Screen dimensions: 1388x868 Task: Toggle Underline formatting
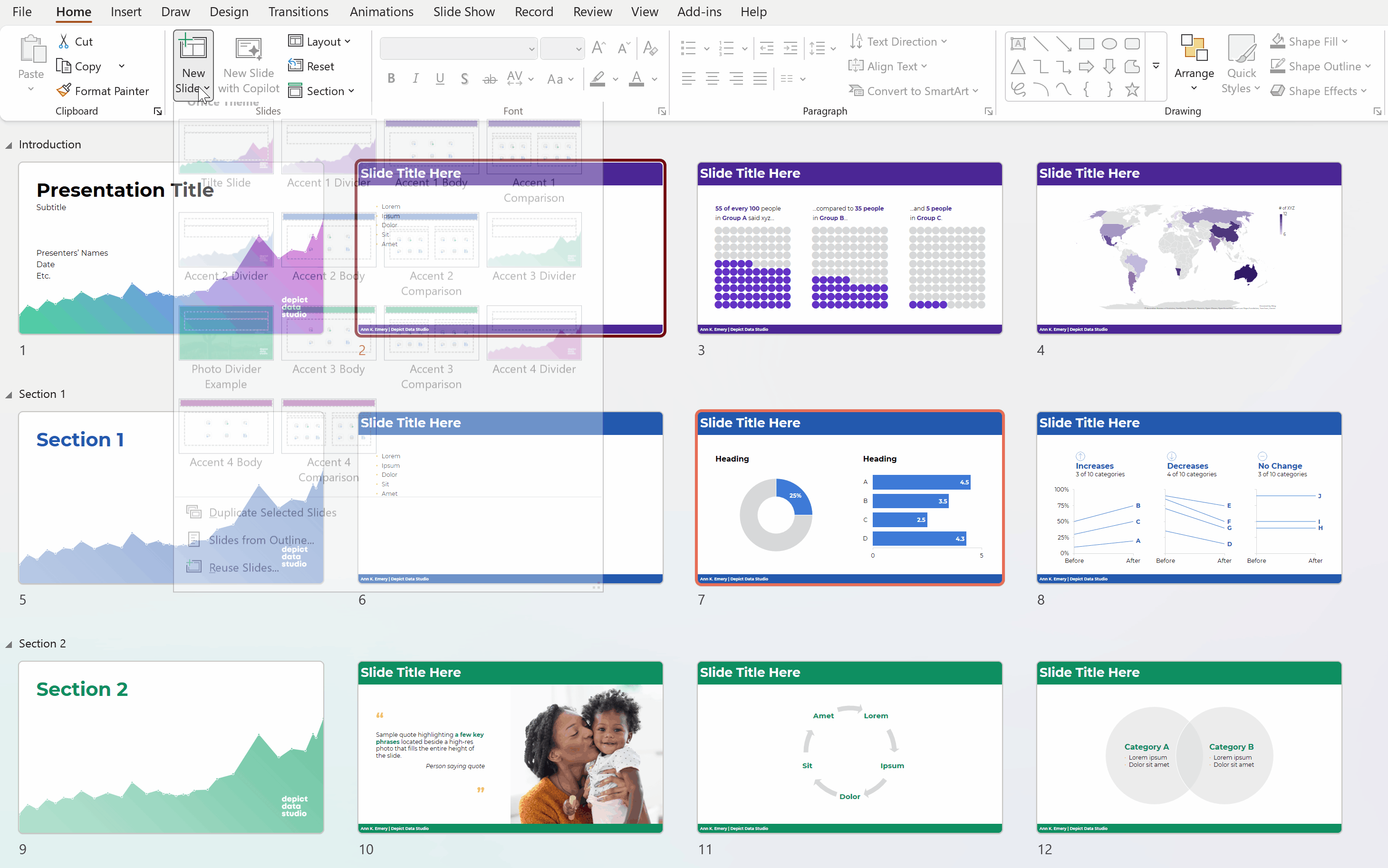click(x=440, y=78)
